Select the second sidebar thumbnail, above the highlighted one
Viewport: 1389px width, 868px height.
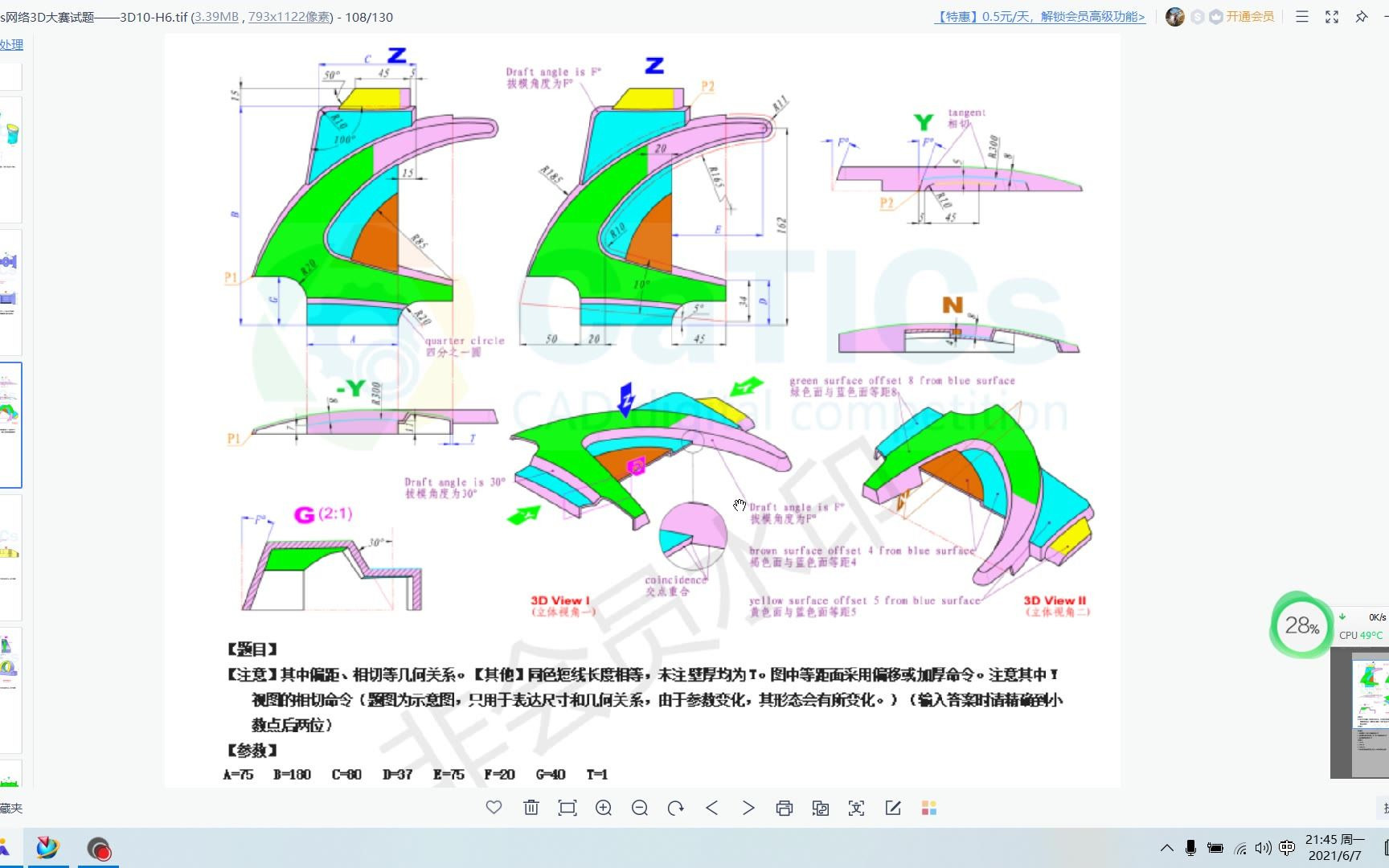tap(10, 293)
